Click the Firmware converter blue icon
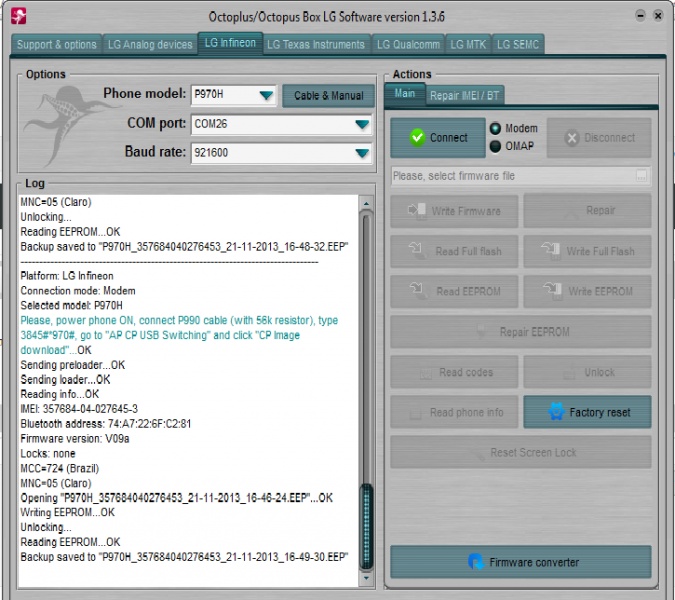 pos(476,562)
